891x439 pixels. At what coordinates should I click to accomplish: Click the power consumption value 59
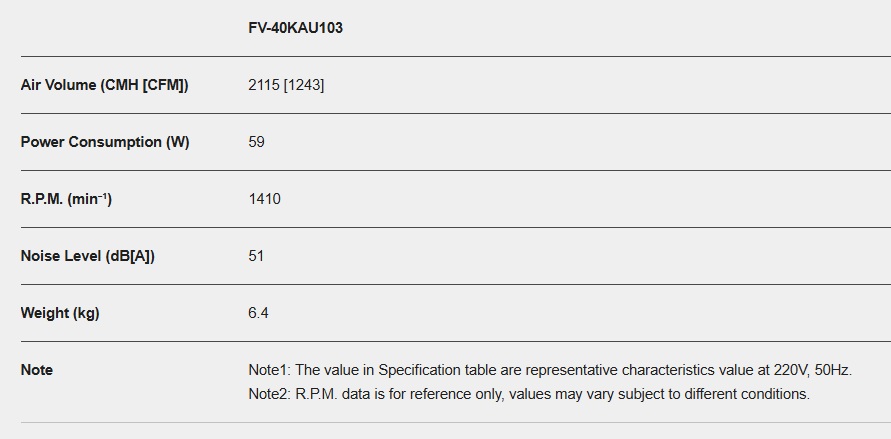256,142
